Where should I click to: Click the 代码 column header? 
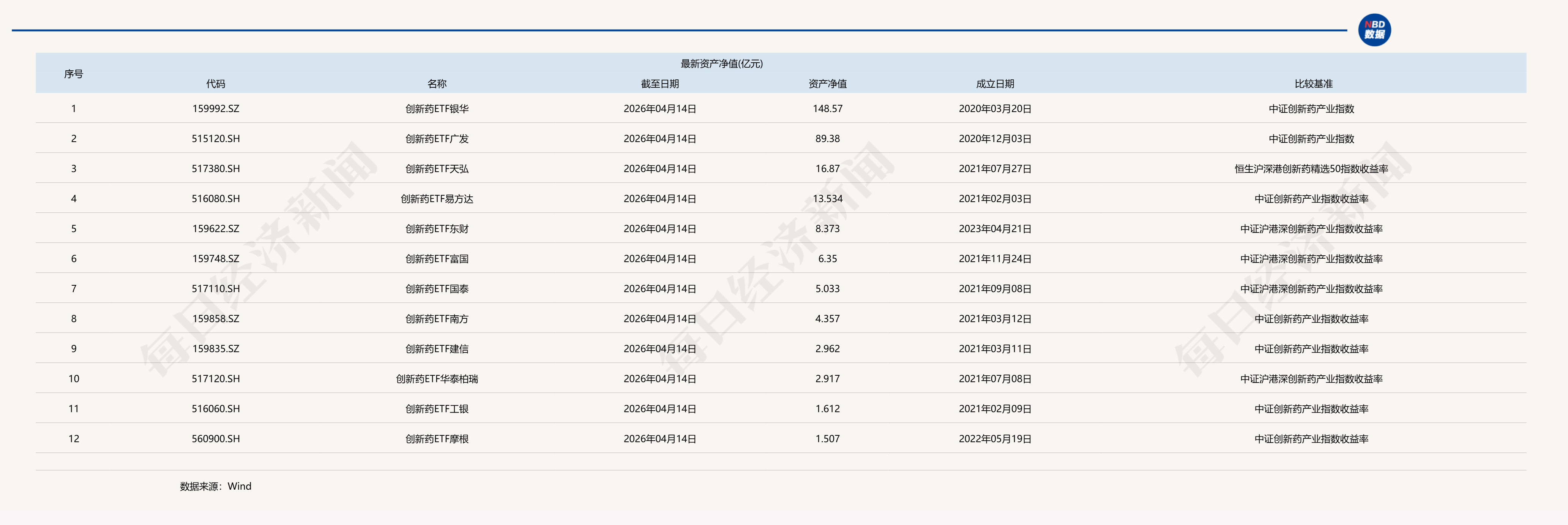click(x=216, y=84)
